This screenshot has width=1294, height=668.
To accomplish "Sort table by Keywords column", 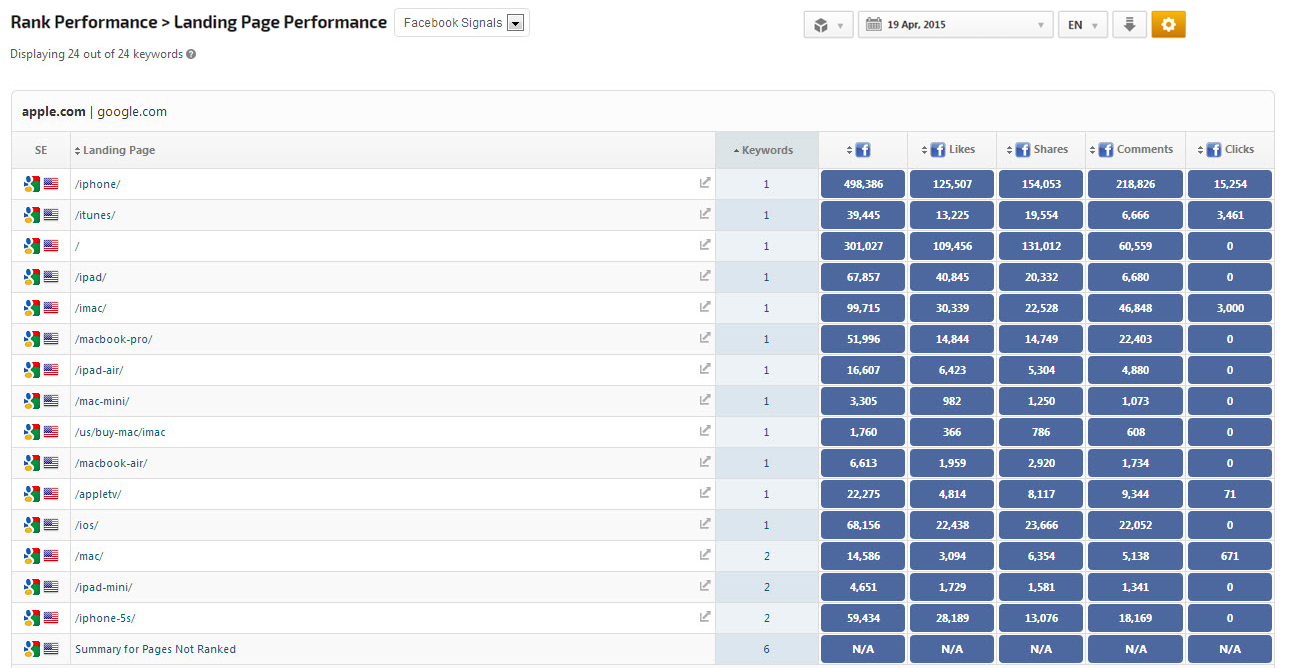I will click(766, 150).
